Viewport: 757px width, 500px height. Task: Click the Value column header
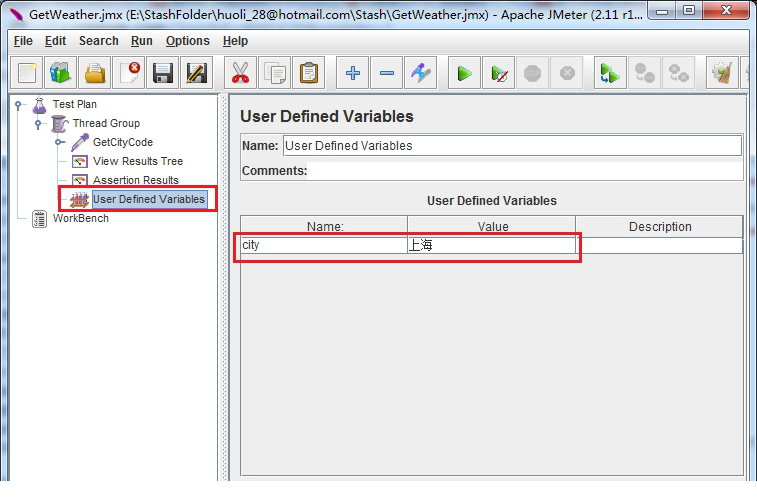(492, 226)
